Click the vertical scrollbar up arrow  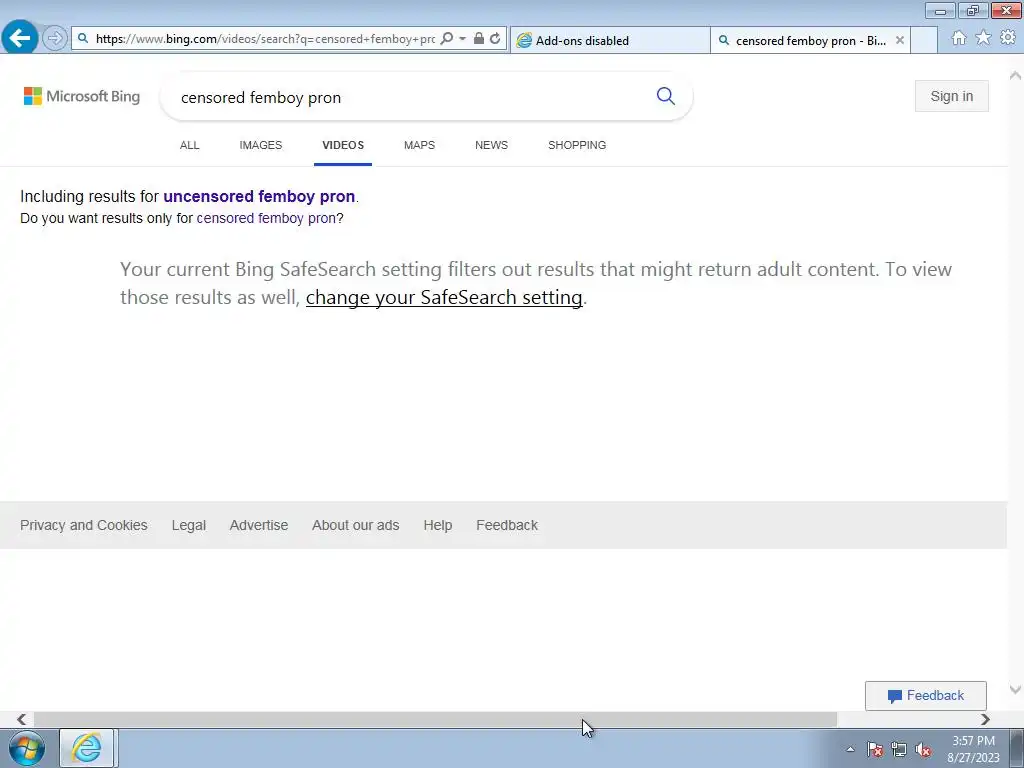[1016, 76]
